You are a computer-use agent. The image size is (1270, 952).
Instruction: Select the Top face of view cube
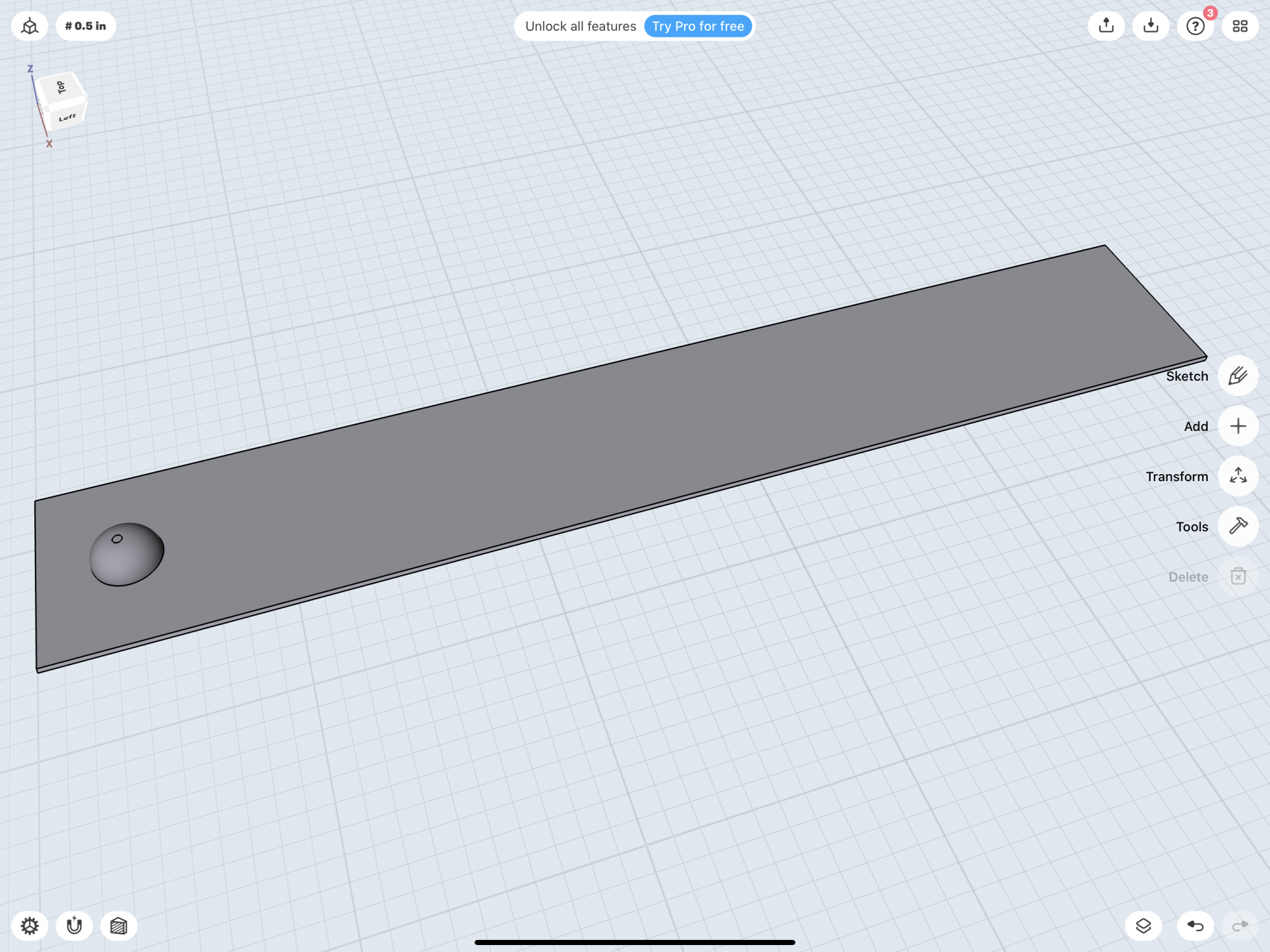(60, 88)
